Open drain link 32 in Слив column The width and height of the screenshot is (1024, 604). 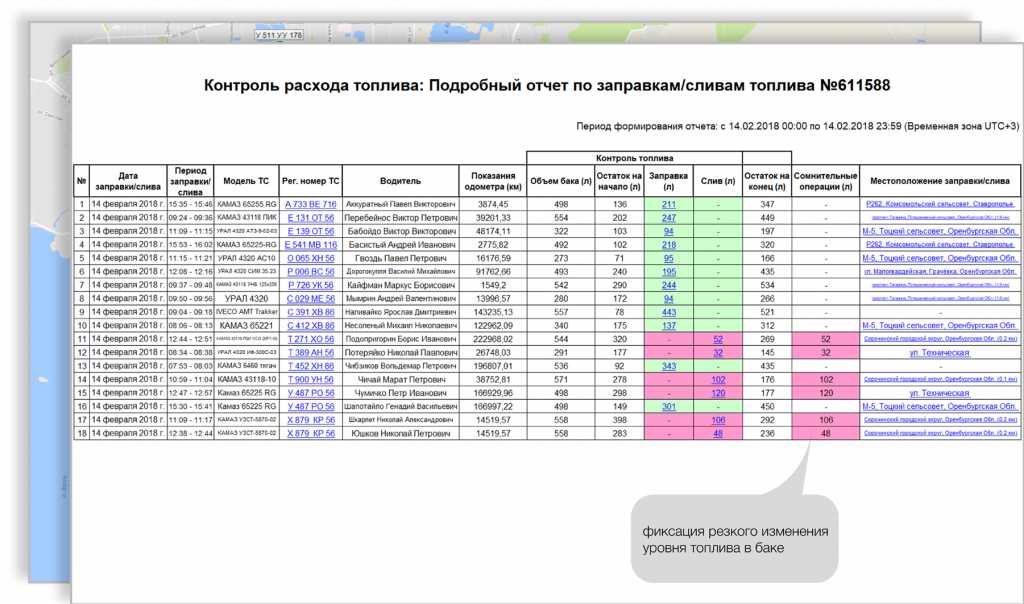pyautogui.click(x=718, y=353)
